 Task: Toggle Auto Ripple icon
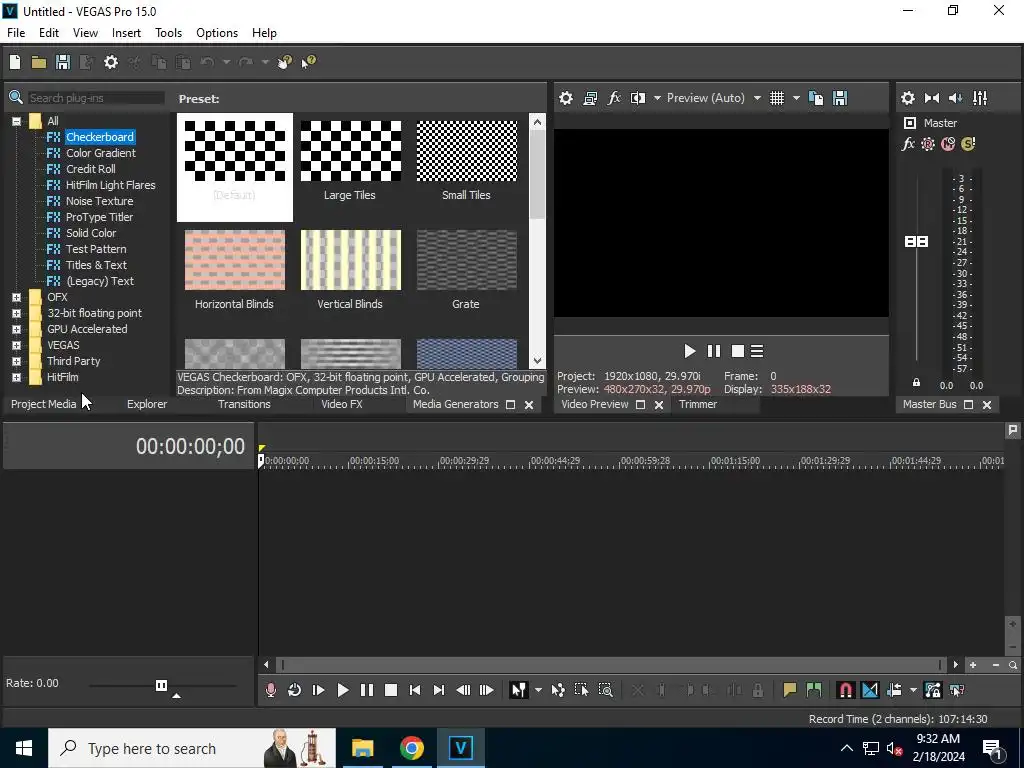coord(894,690)
